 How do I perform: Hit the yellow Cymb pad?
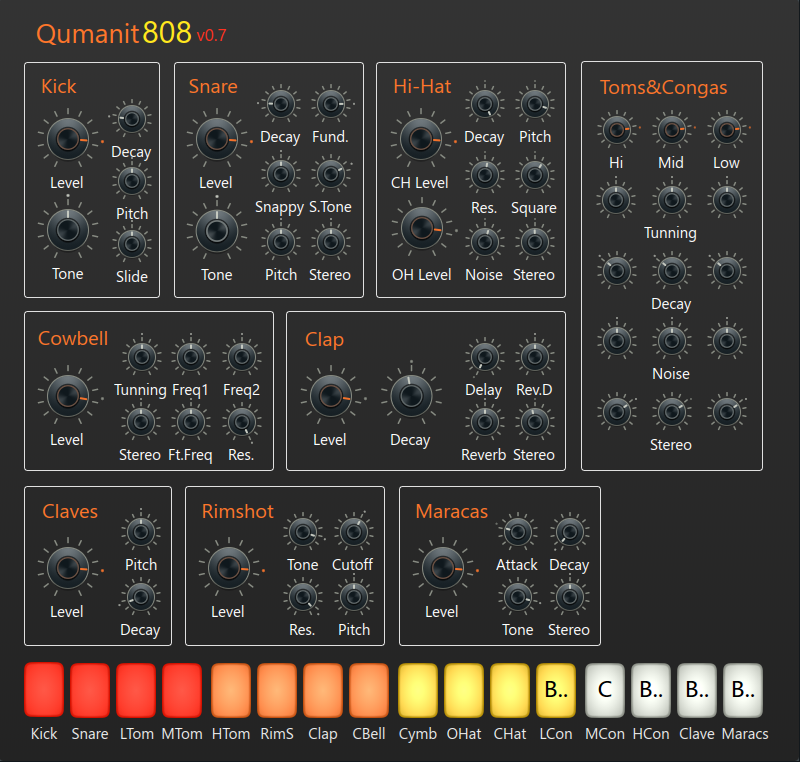[x=418, y=690]
